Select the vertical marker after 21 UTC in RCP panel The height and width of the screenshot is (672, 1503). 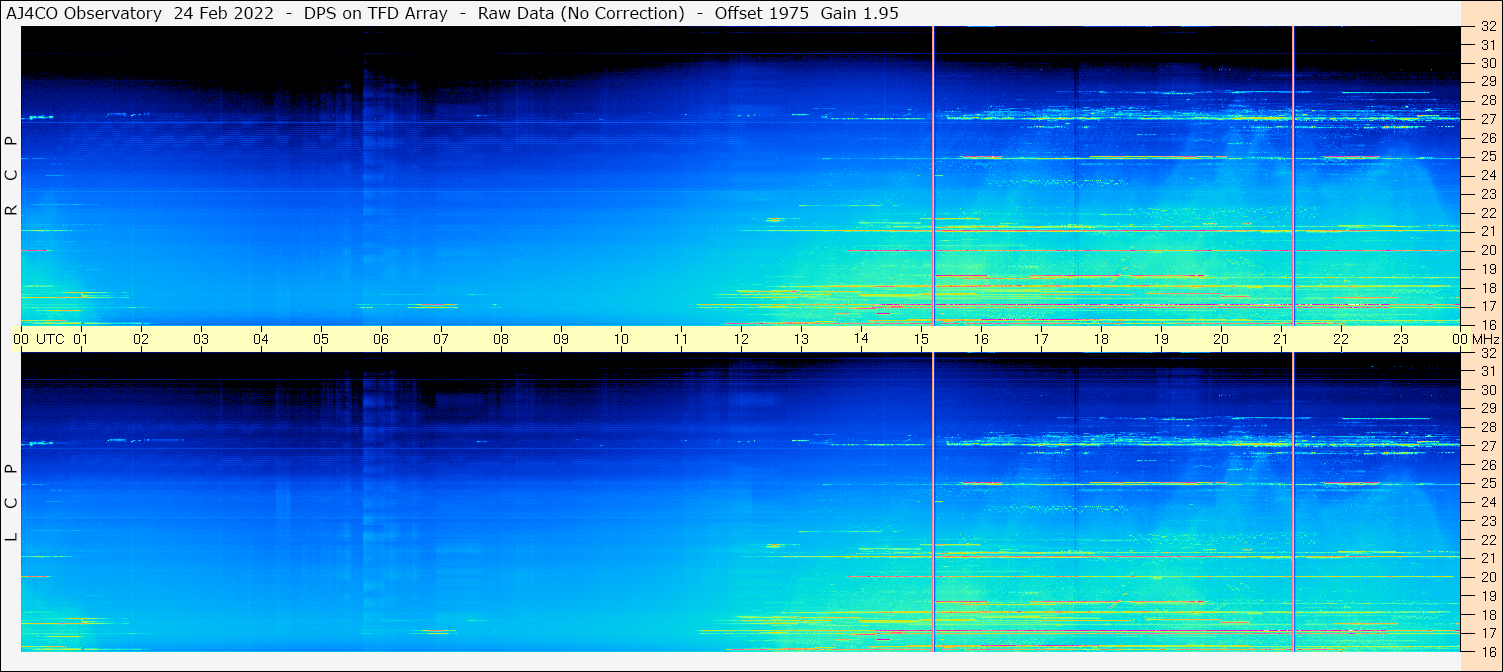pyautogui.click(x=1293, y=176)
